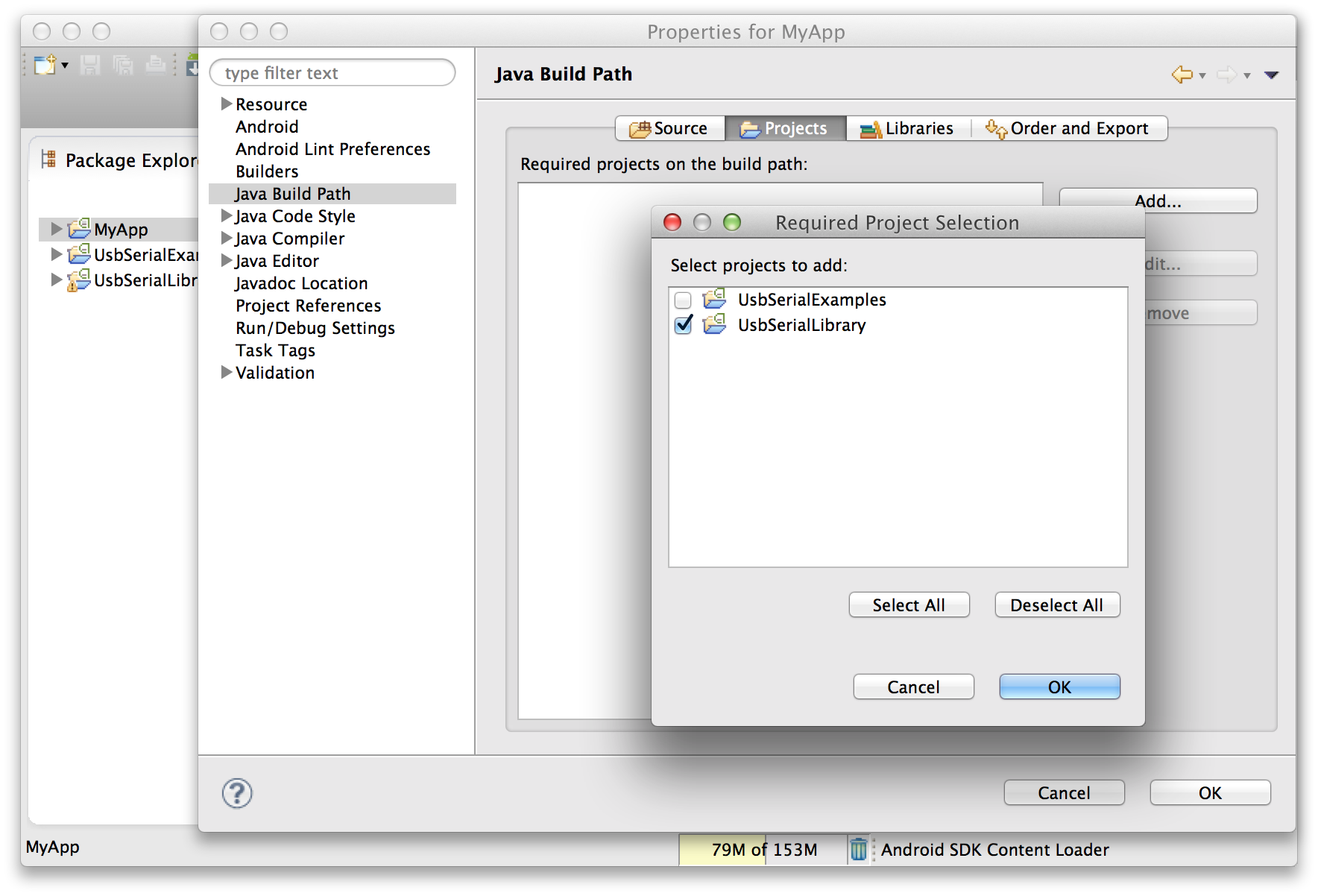
Task: Click UsbSerialLibrary project icon in Package Explorer
Action: point(79,280)
